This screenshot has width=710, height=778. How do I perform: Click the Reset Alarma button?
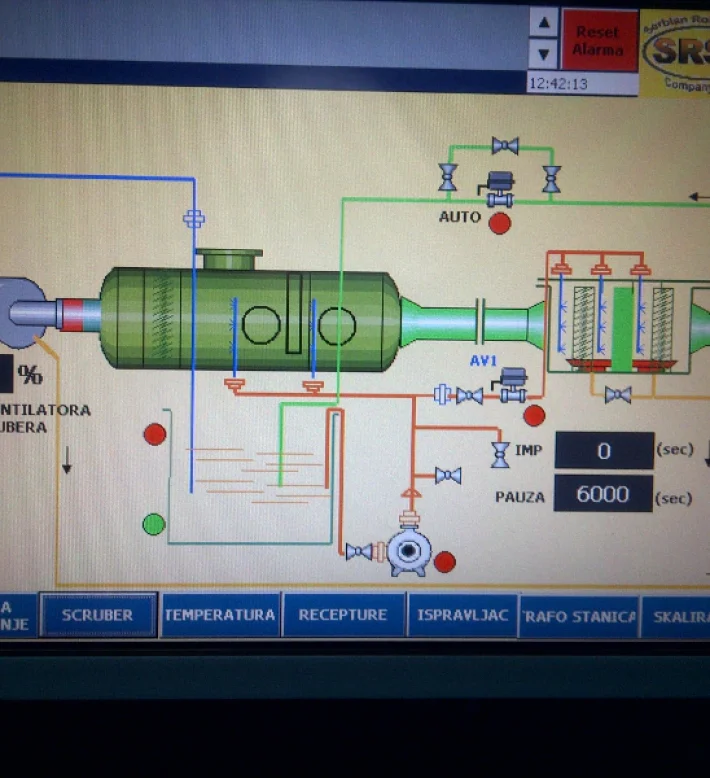coord(598,40)
